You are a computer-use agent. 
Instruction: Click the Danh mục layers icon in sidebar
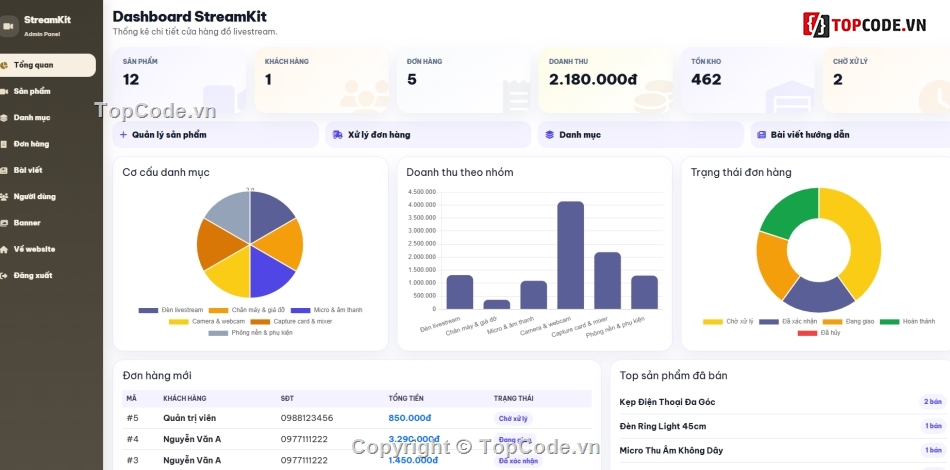tap(4, 118)
